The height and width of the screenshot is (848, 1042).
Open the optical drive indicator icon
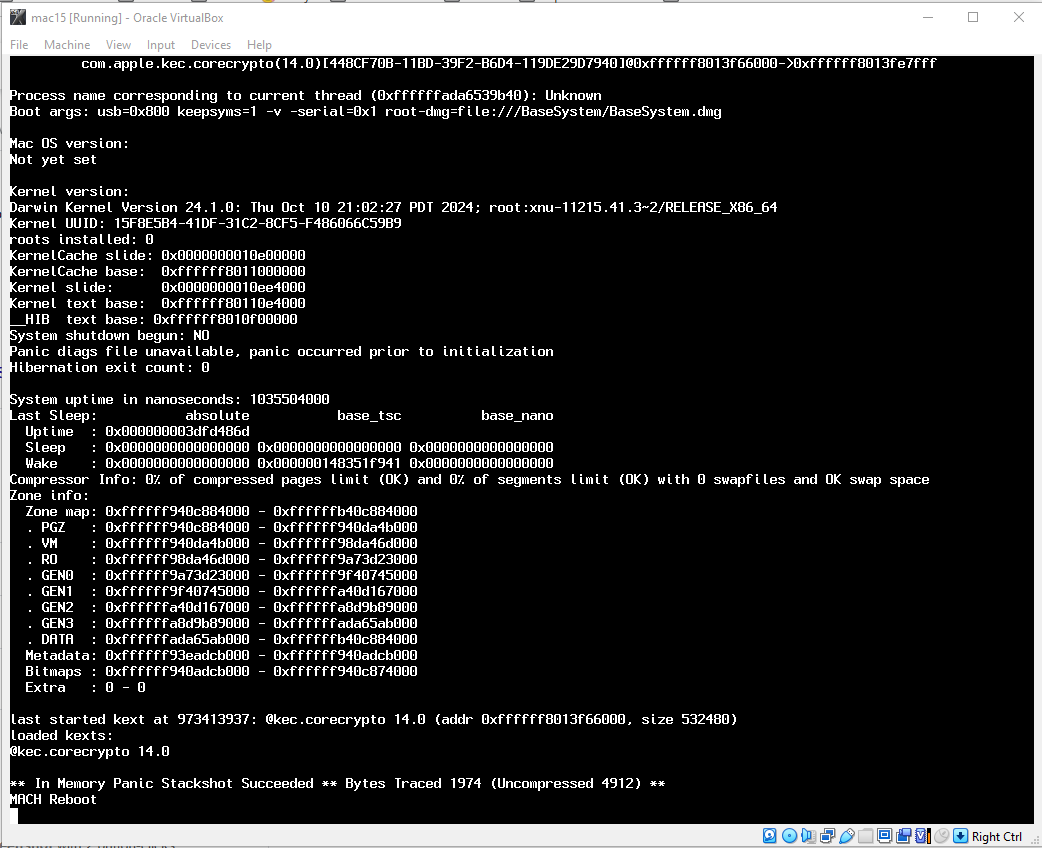point(789,836)
